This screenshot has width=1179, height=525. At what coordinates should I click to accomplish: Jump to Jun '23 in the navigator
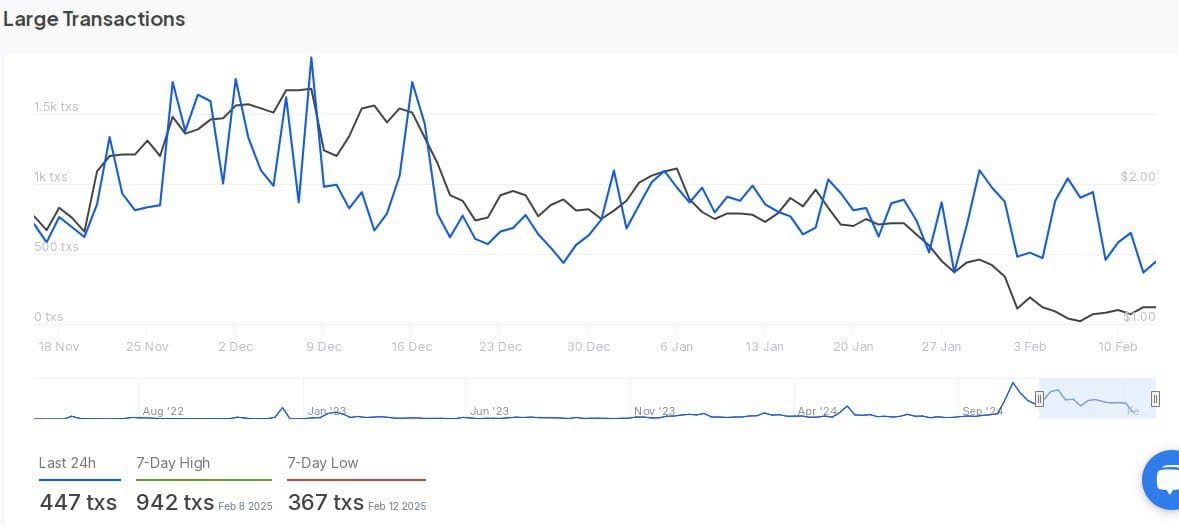489,411
